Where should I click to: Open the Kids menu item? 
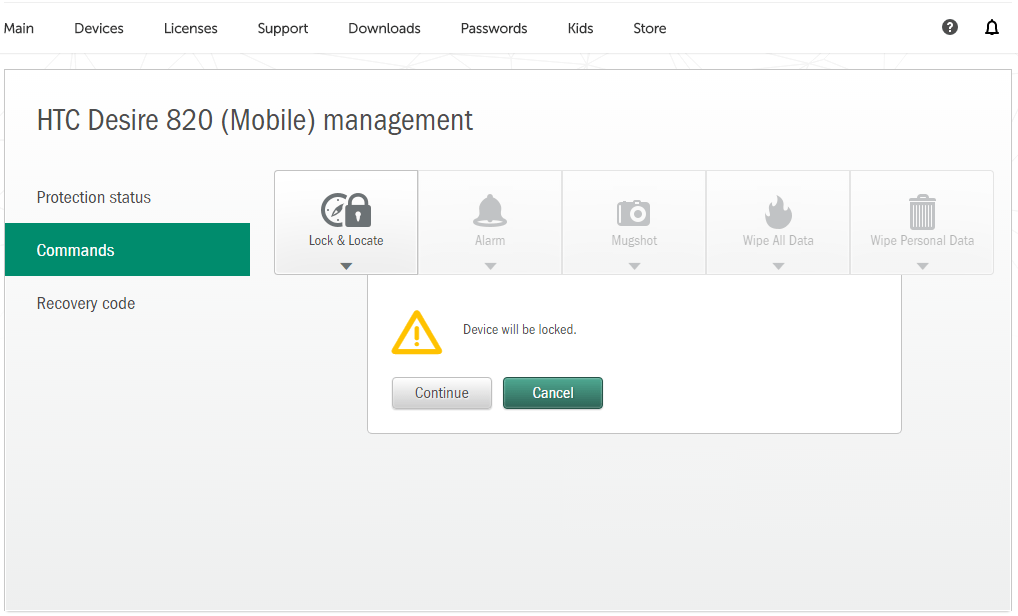580,29
